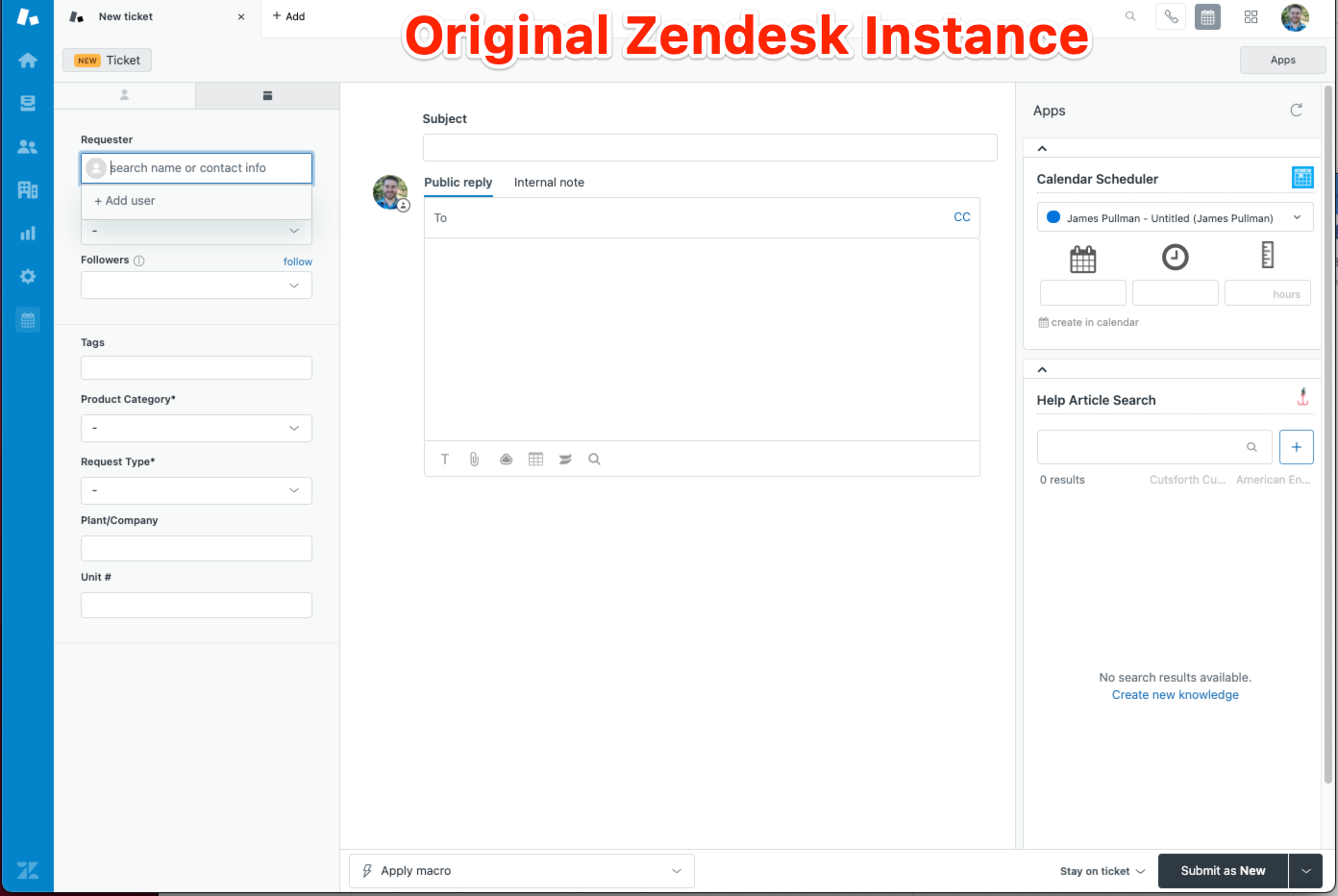The image size is (1338, 896).
Task: Click the calendar date picker icon
Action: [x=1082, y=259]
